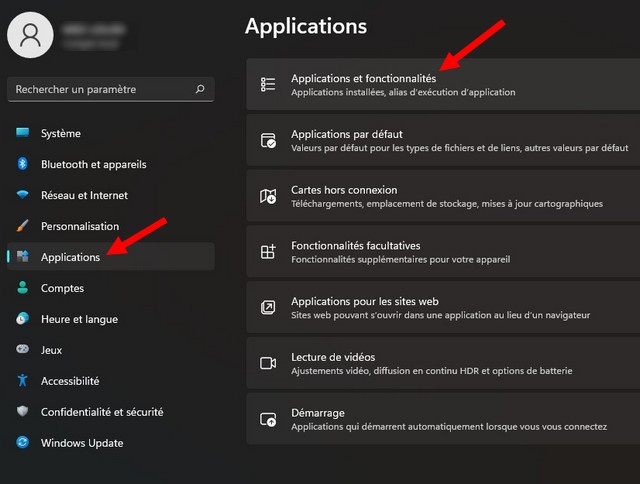
Task: Click the list icon for Applications et fonctionnalités
Action: (268, 84)
